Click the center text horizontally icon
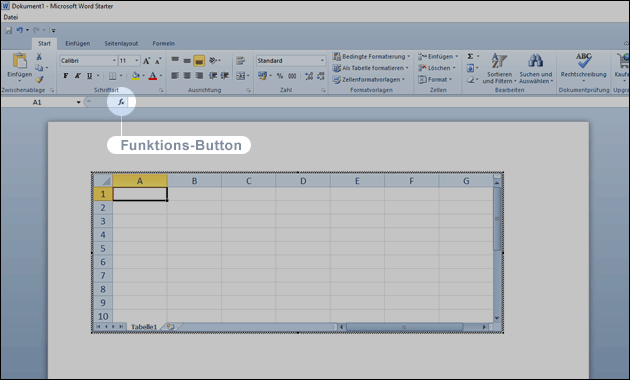Screen dimensions: 630x380 click(x=187, y=76)
